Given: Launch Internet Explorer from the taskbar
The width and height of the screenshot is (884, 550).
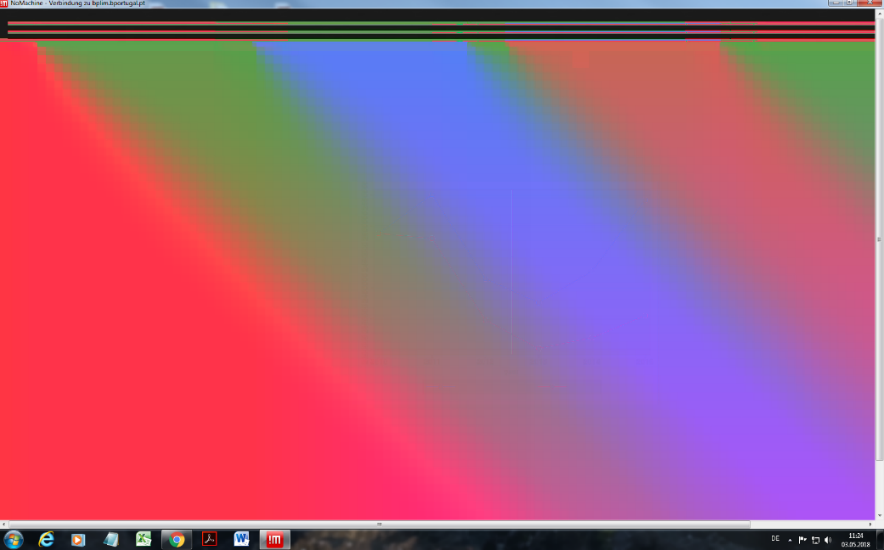Looking at the screenshot, I should click(46, 539).
